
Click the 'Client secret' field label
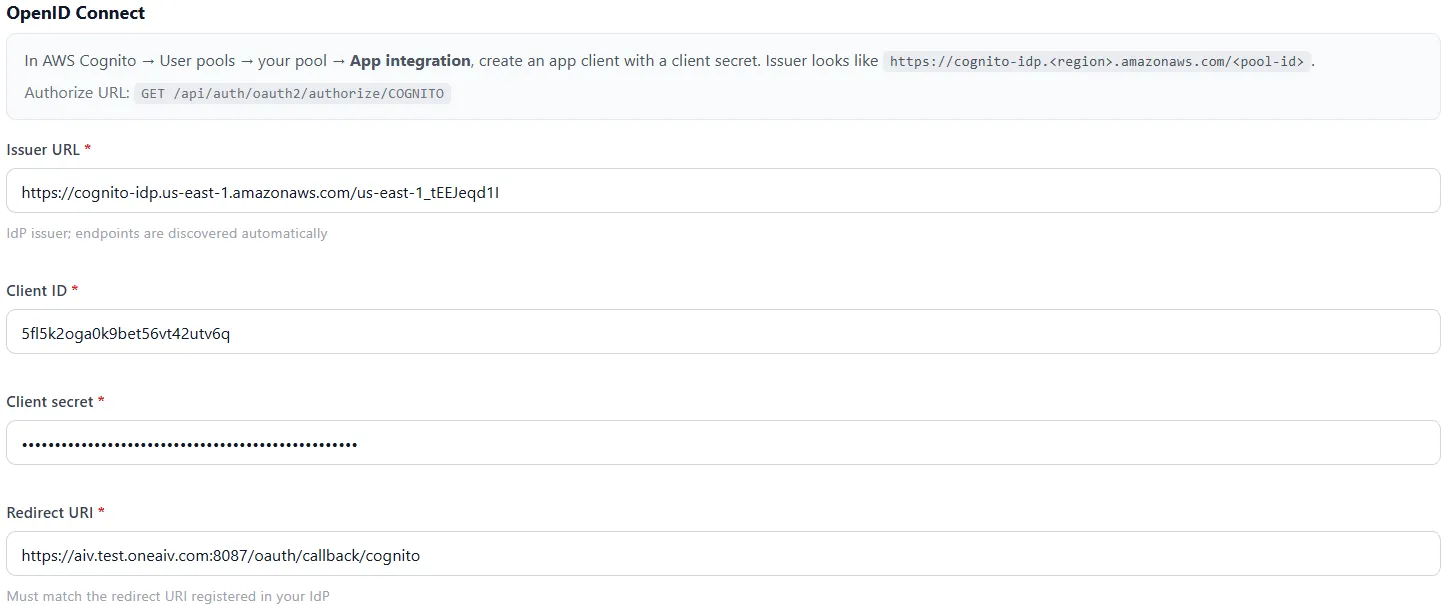tap(50, 401)
